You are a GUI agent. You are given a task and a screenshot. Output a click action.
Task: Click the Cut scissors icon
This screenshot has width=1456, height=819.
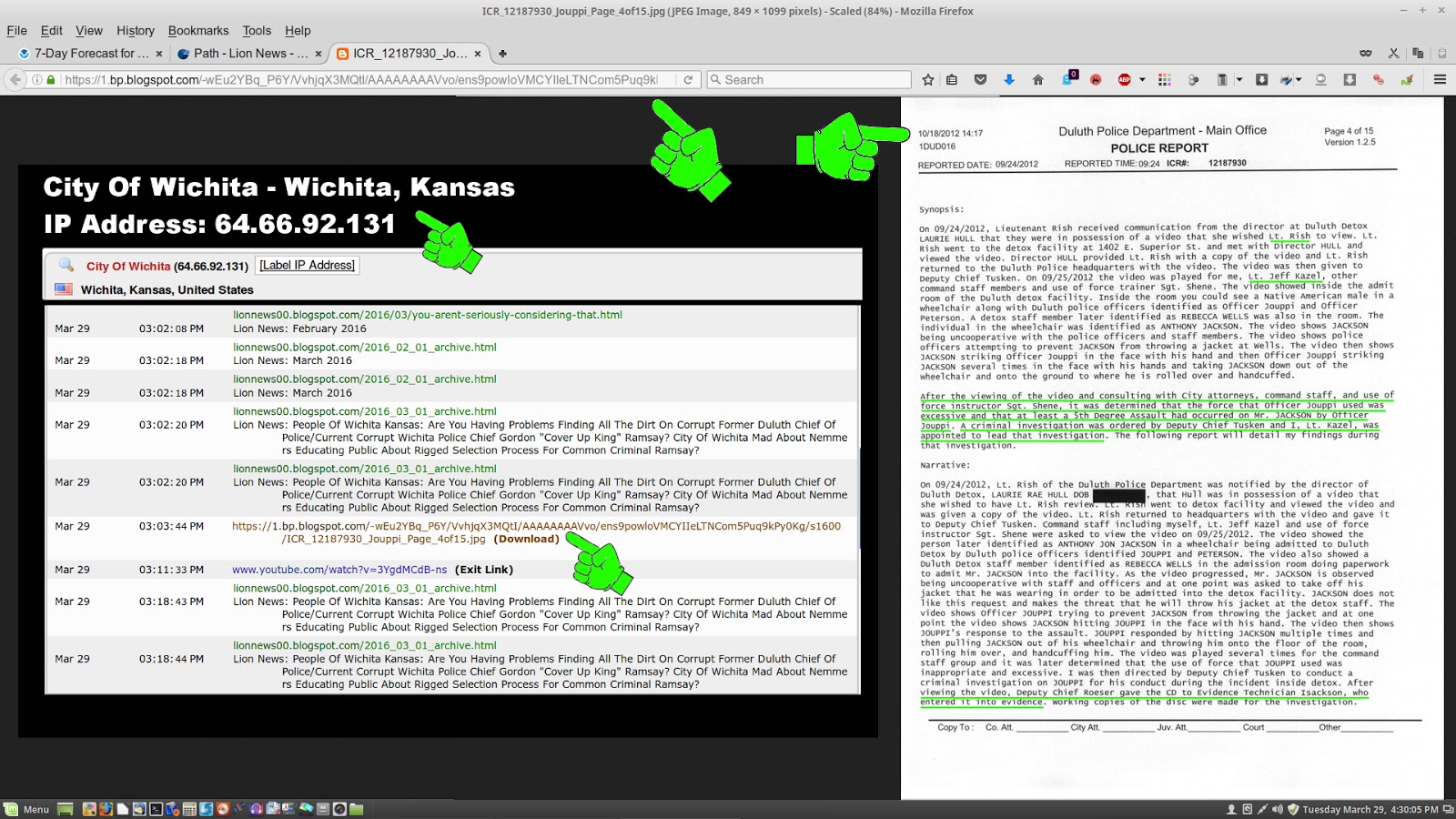point(1393,54)
